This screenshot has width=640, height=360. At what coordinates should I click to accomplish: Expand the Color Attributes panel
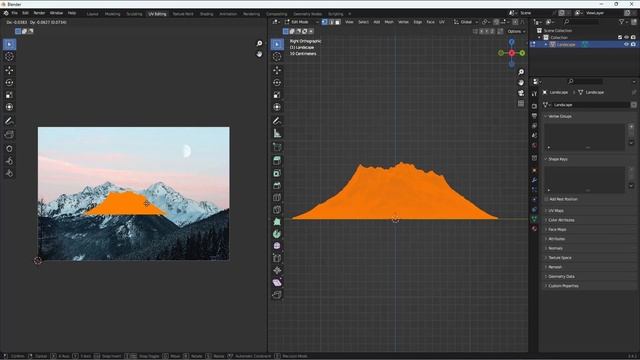[x=560, y=220]
